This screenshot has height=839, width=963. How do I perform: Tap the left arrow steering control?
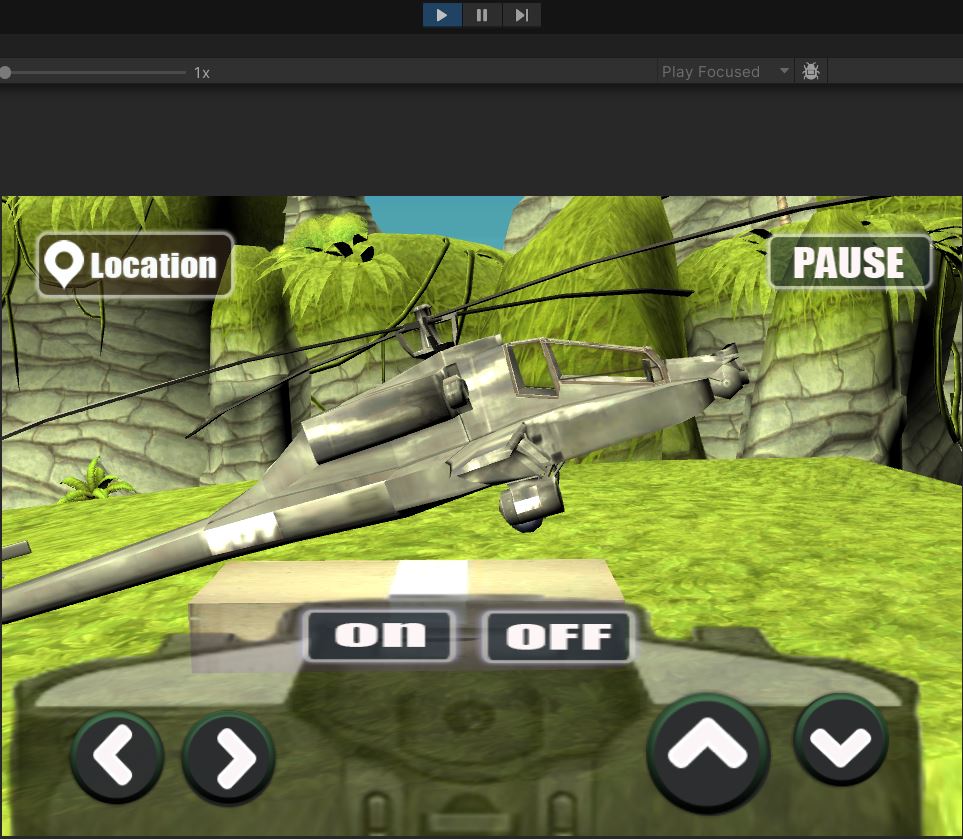pos(117,757)
